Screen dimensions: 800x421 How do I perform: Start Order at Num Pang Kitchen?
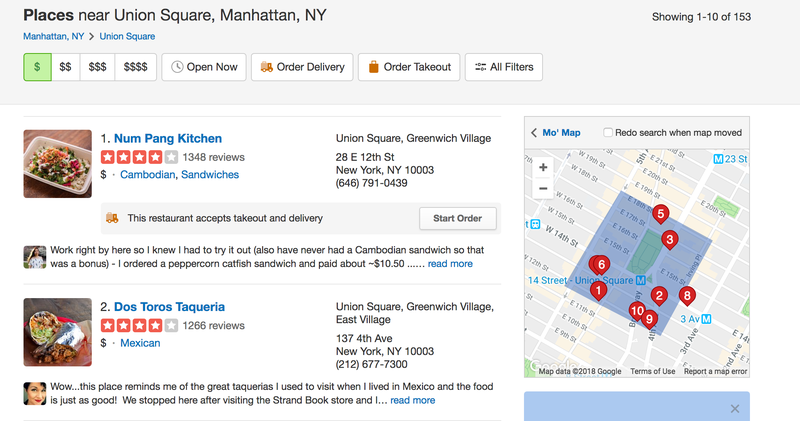pyautogui.click(x=458, y=218)
